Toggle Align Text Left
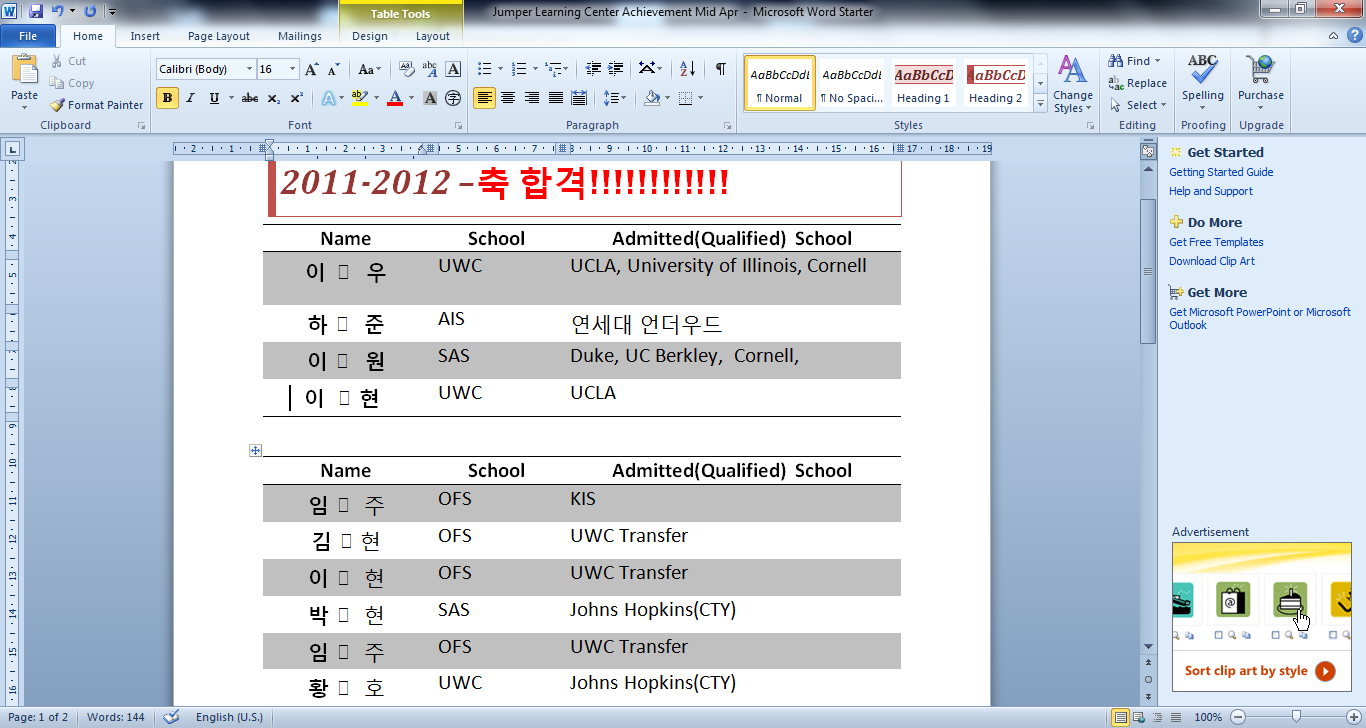This screenshot has height=728, width=1366. pos(484,98)
